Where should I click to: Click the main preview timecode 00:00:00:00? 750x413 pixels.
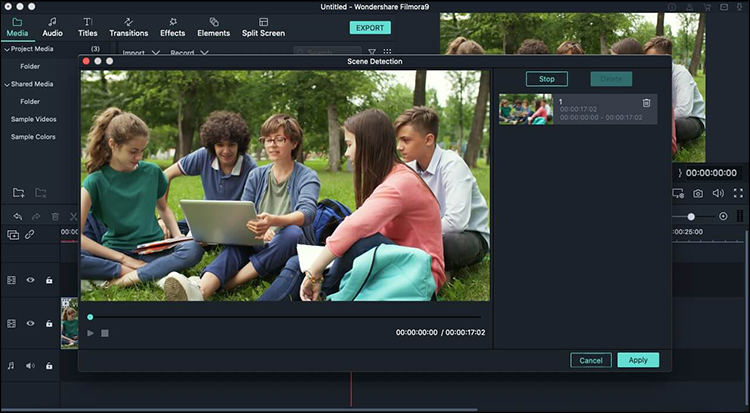pyautogui.click(x=711, y=173)
